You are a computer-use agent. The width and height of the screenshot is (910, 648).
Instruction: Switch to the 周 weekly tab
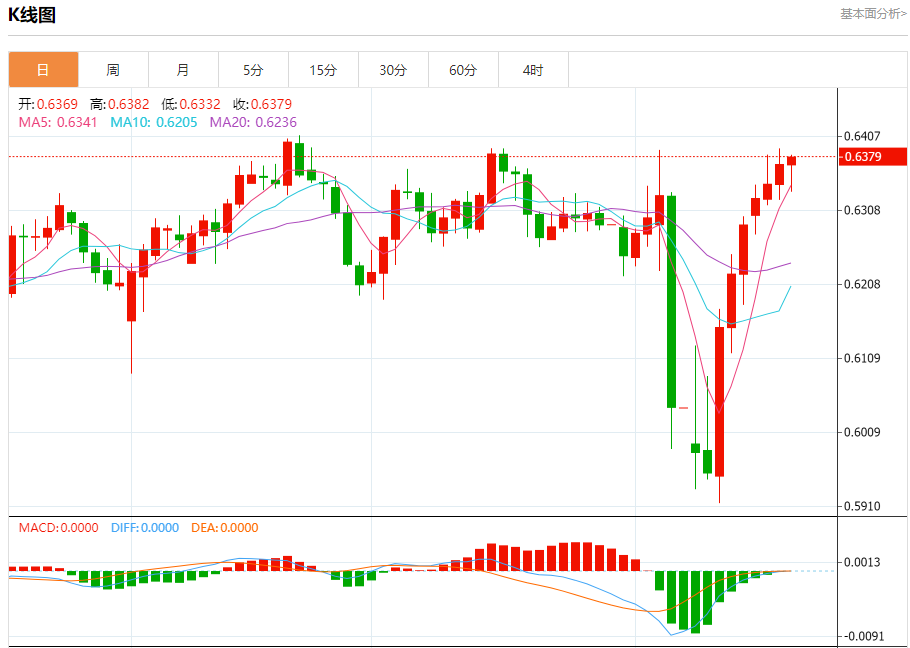[x=113, y=70]
